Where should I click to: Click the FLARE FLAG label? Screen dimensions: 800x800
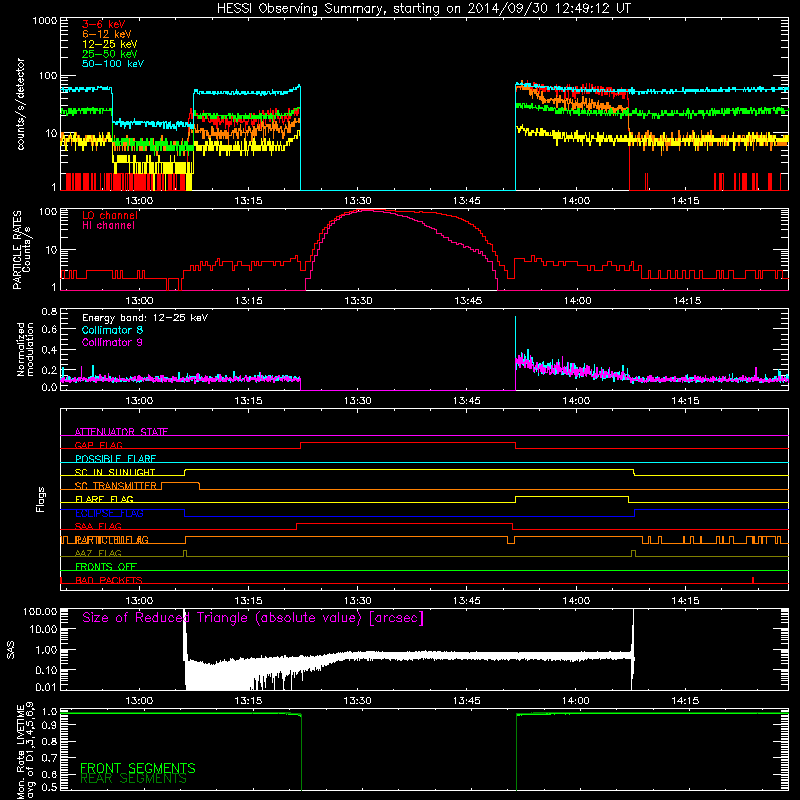104,499
